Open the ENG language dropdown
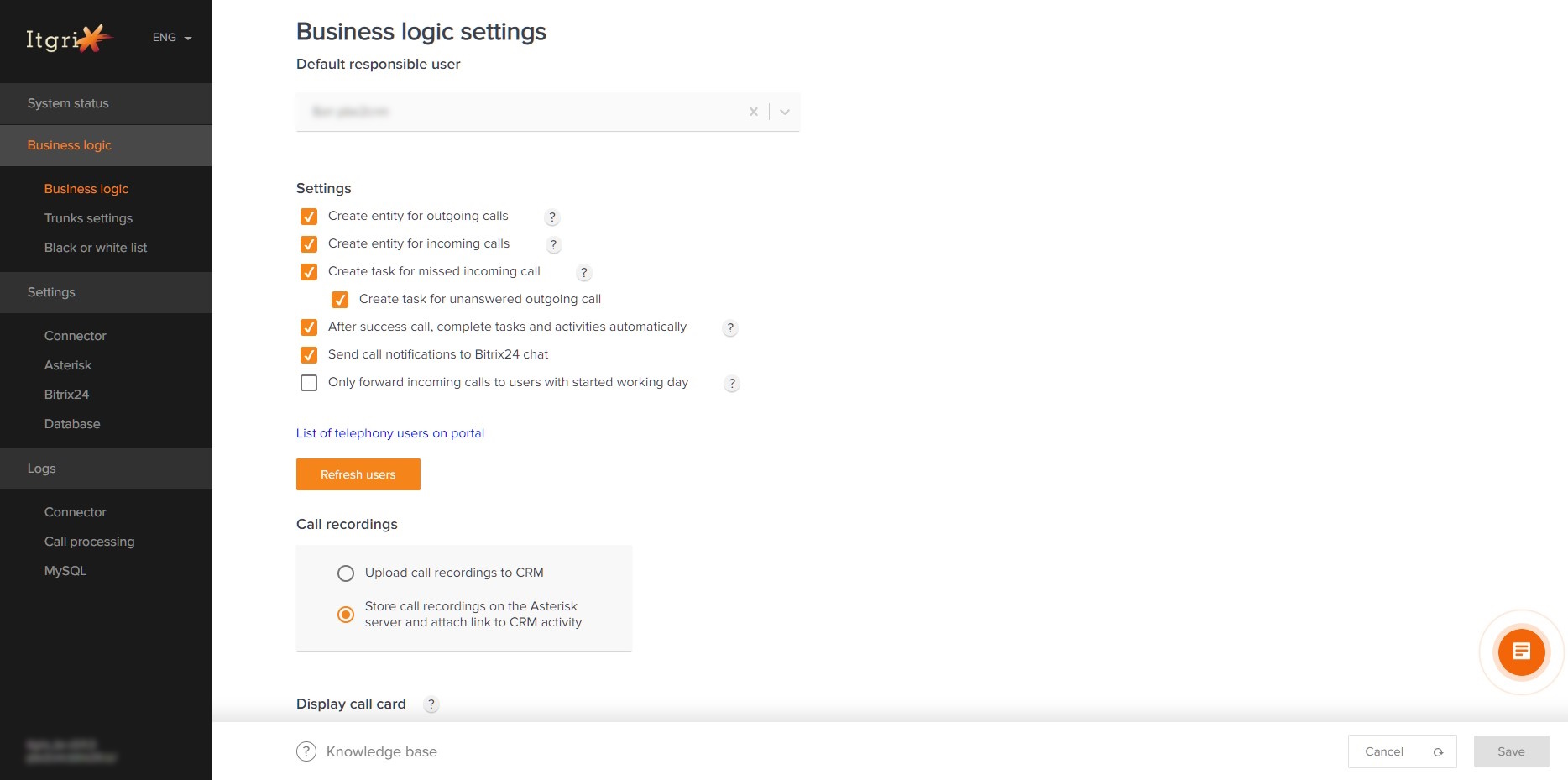The image size is (1568, 780). [172, 38]
